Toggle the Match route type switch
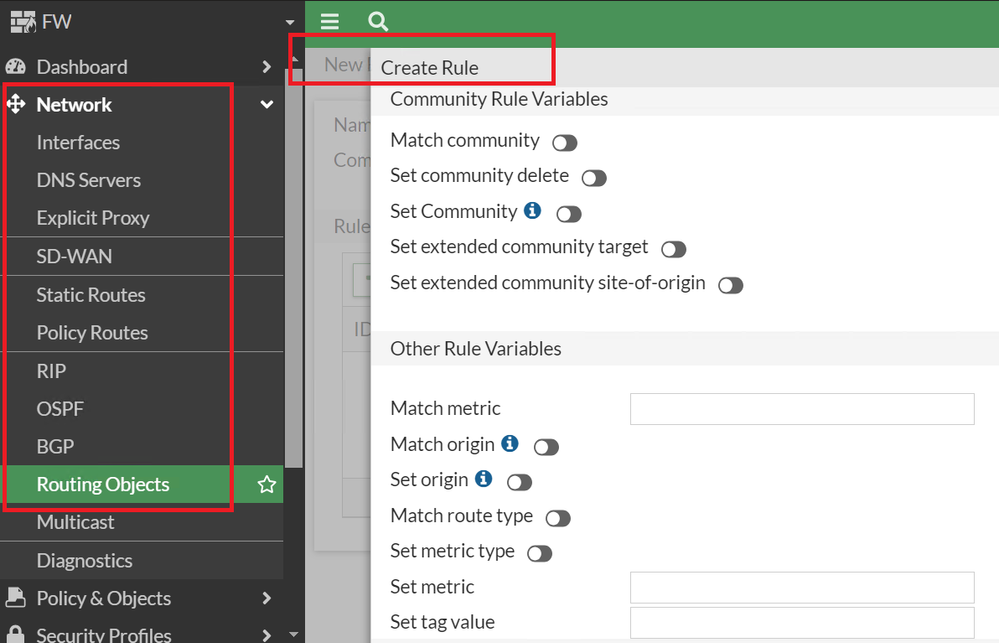Image resolution: width=999 pixels, height=643 pixels. tap(558, 518)
